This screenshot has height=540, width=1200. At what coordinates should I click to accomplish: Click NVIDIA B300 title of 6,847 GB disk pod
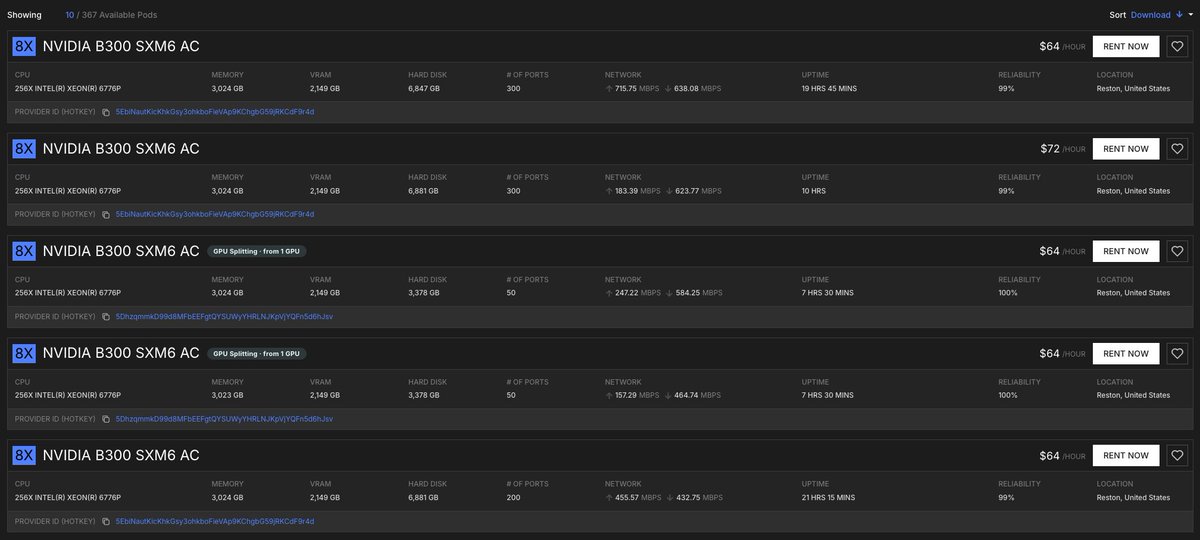(121, 47)
